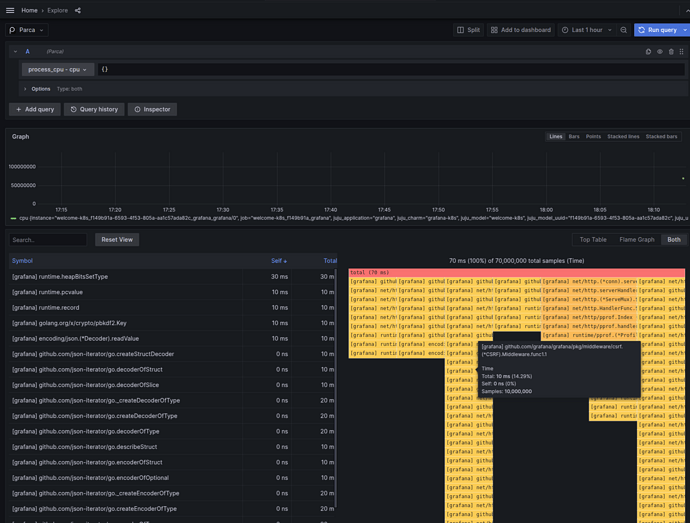
Task: Delete query A with trash icon
Action: point(671,52)
